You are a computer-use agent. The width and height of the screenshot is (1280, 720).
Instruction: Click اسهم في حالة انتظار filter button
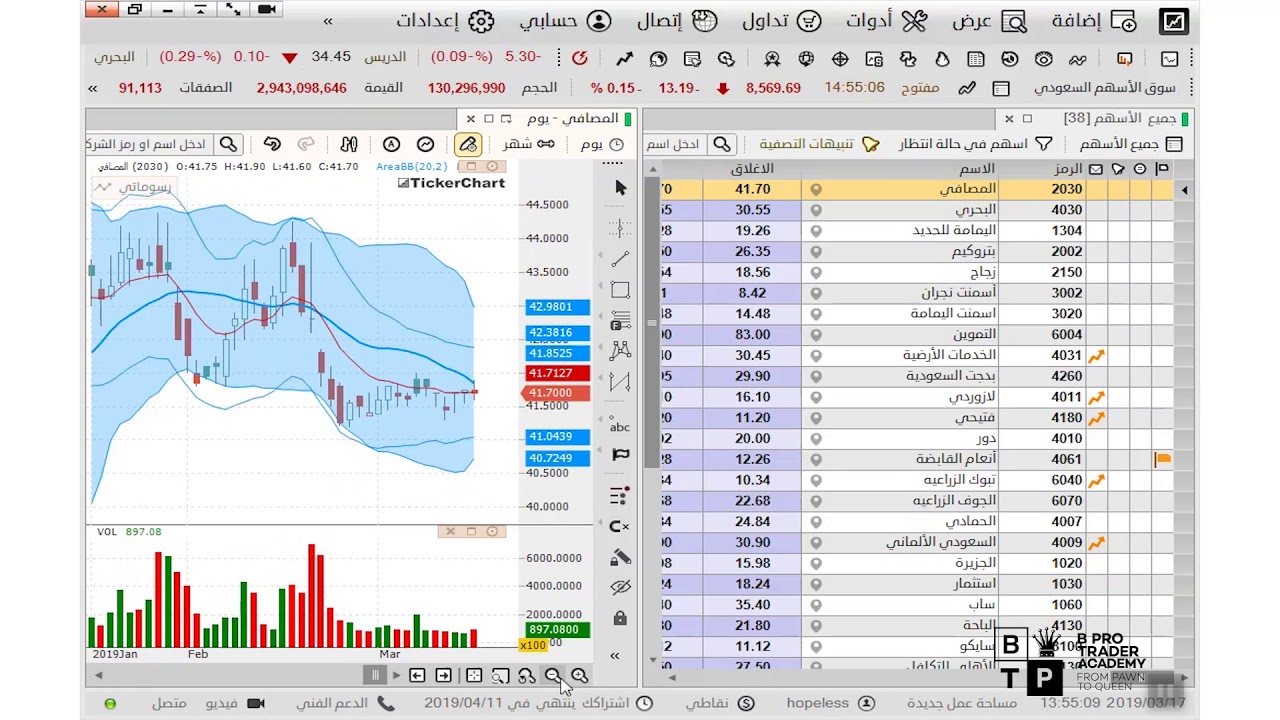pyautogui.click(x=975, y=144)
